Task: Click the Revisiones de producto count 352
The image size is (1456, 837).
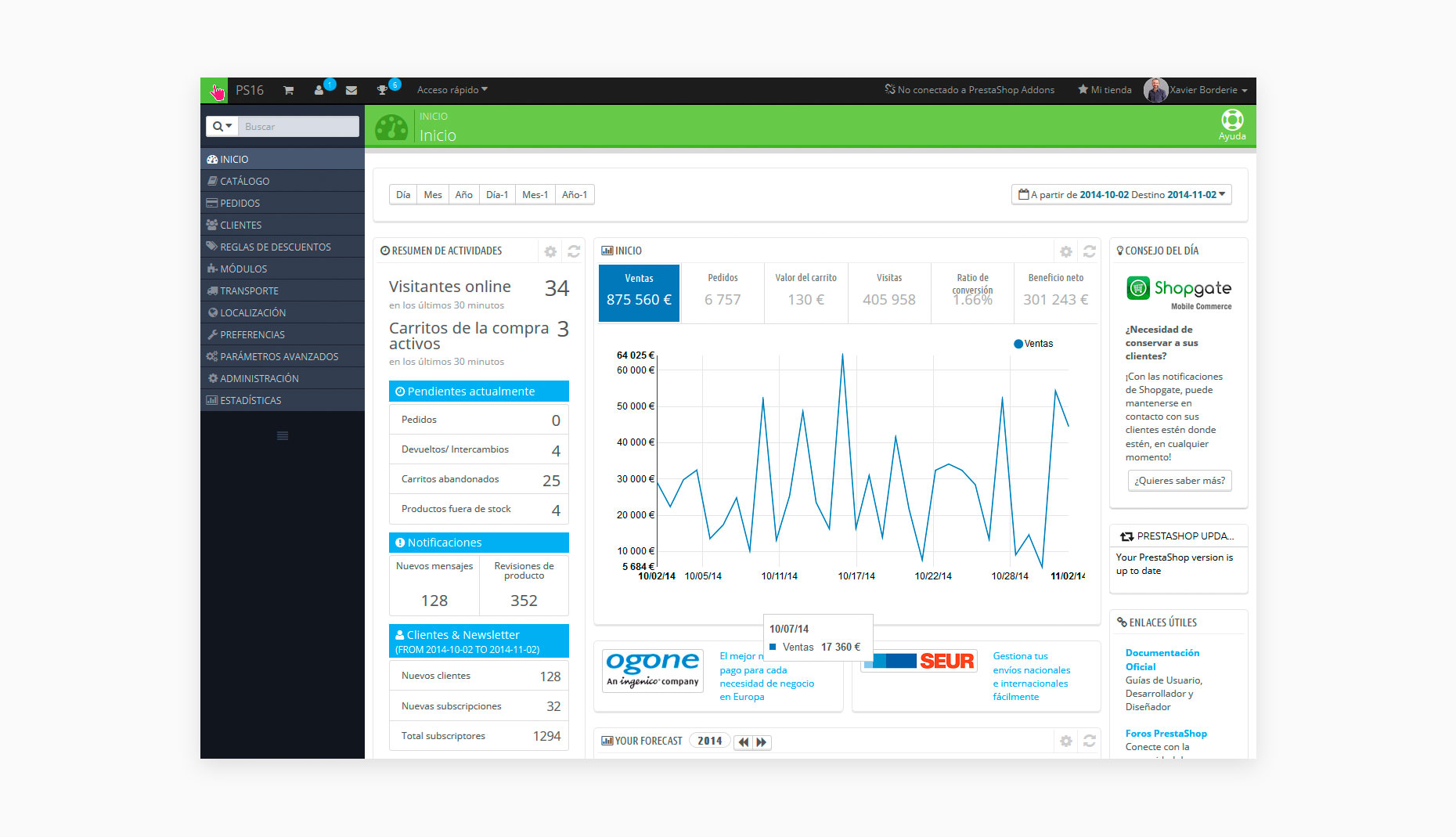Action: tap(524, 601)
